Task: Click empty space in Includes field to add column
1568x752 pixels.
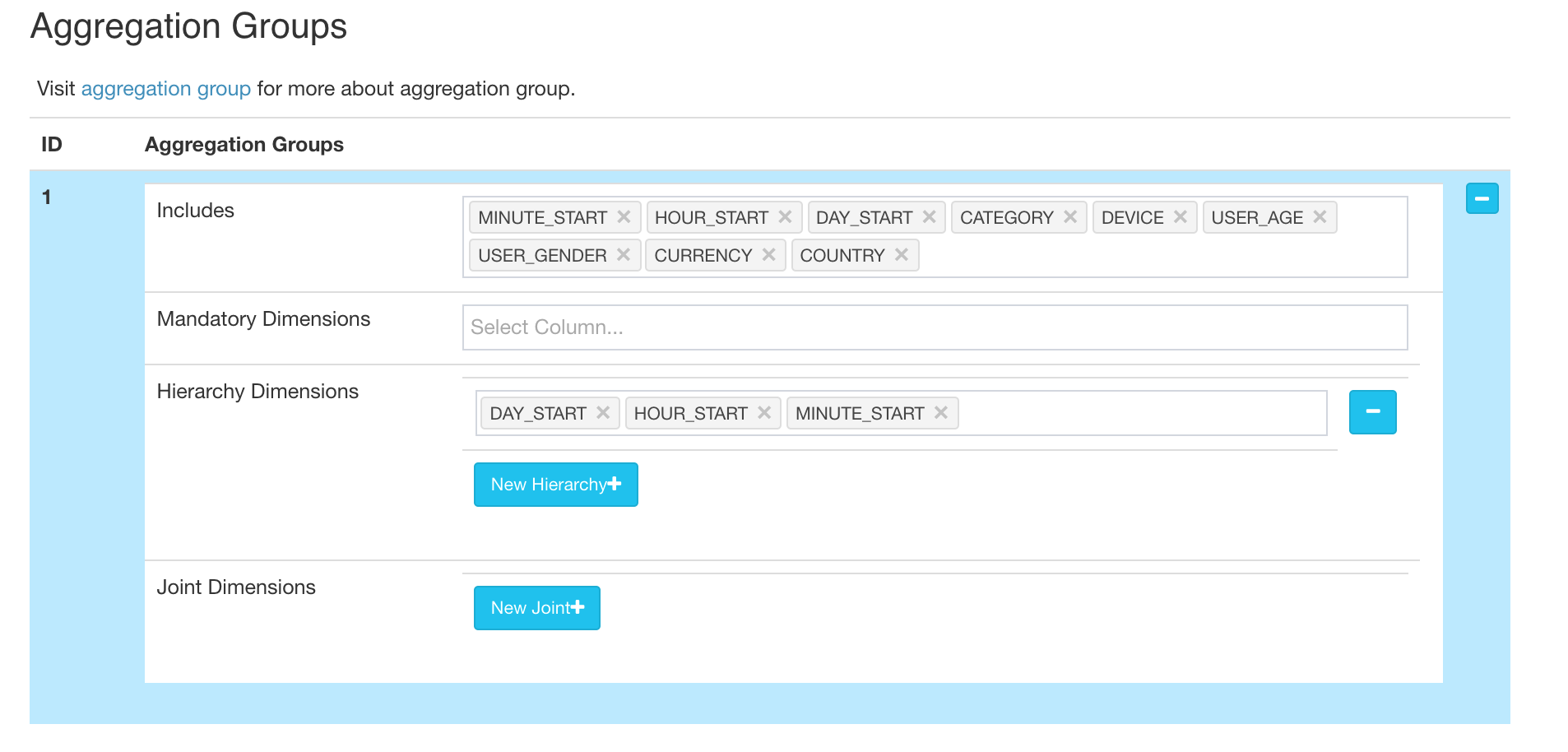Action: [1152, 256]
